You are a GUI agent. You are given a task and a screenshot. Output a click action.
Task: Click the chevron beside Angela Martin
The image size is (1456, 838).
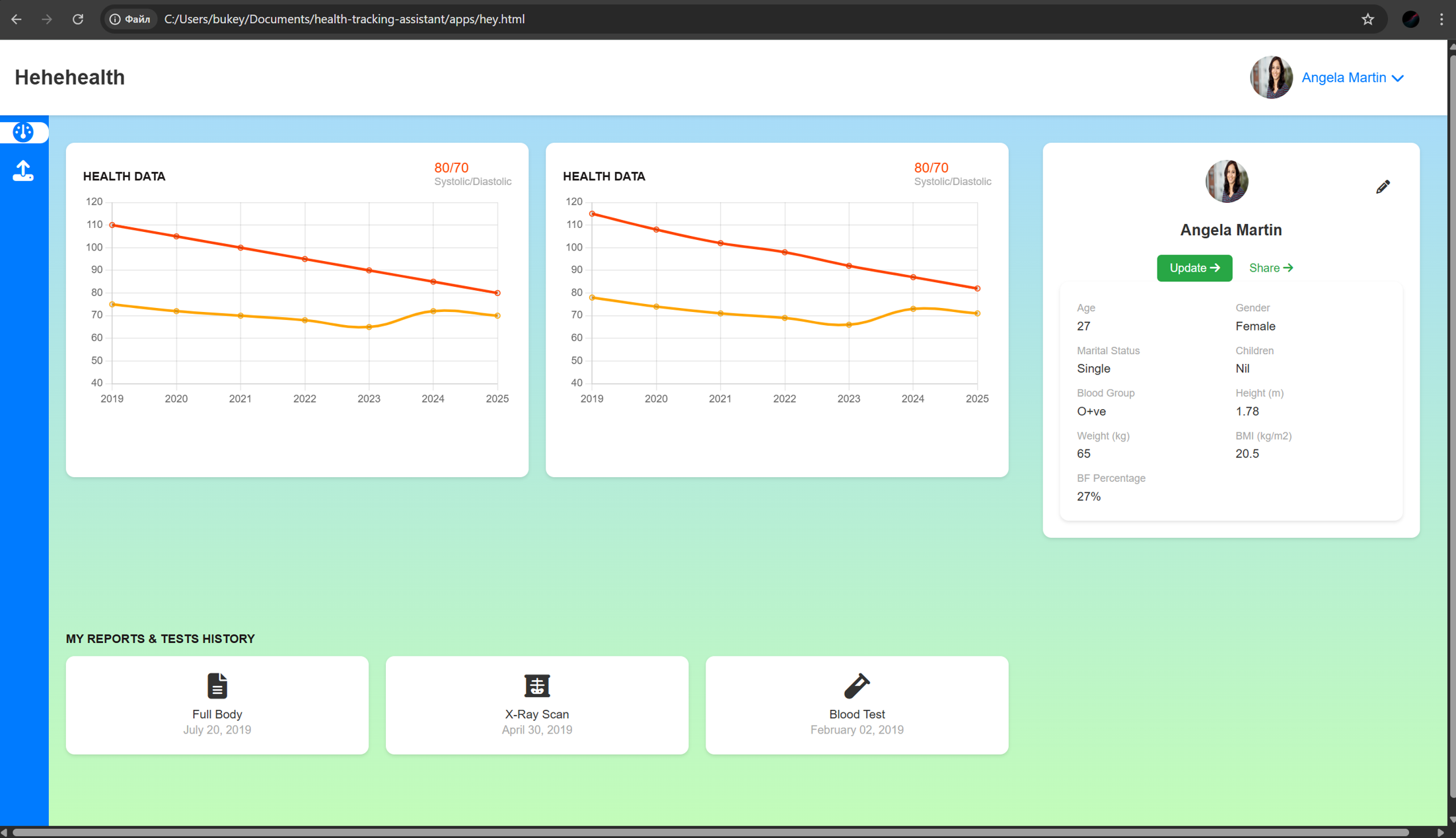tap(1398, 78)
